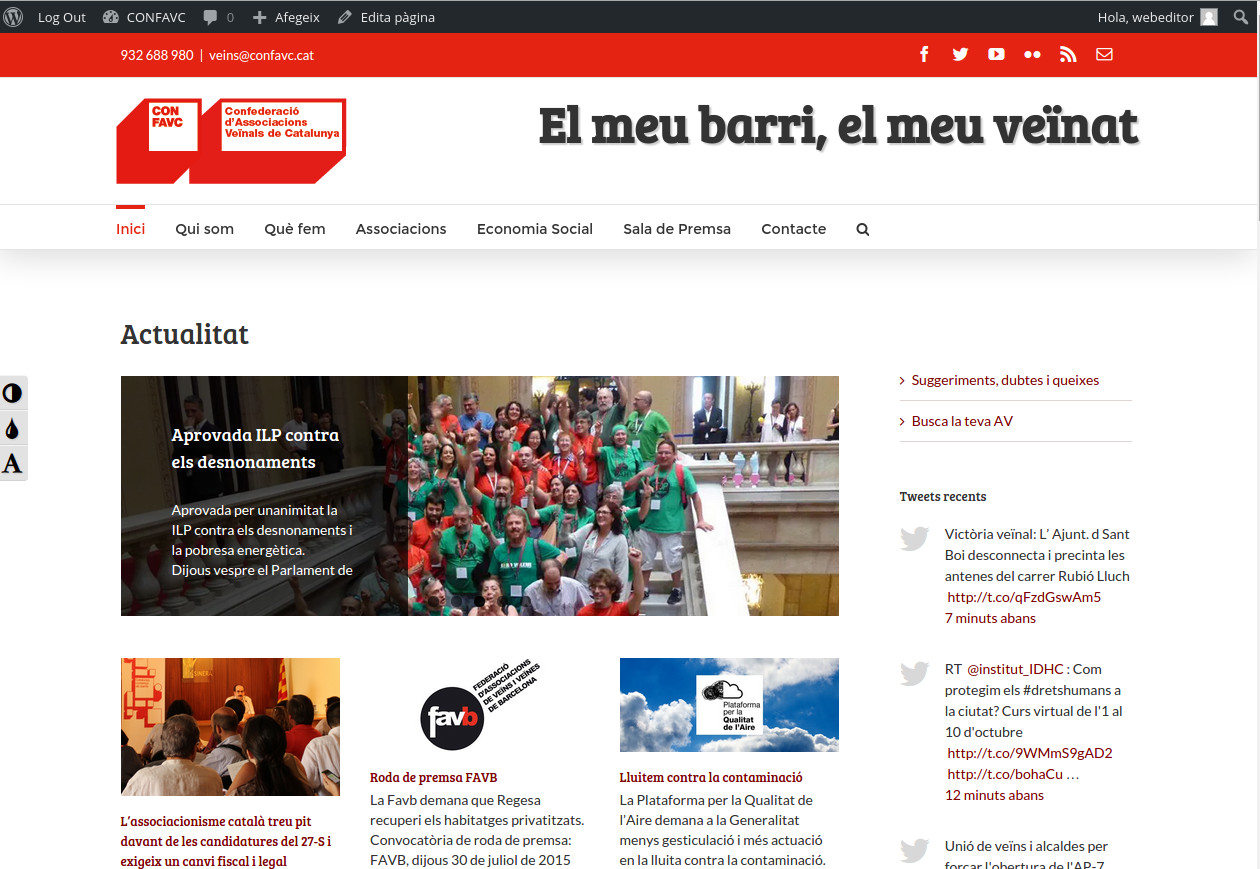Click the Busca la teva AV link
1260x869 pixels.
962,421
